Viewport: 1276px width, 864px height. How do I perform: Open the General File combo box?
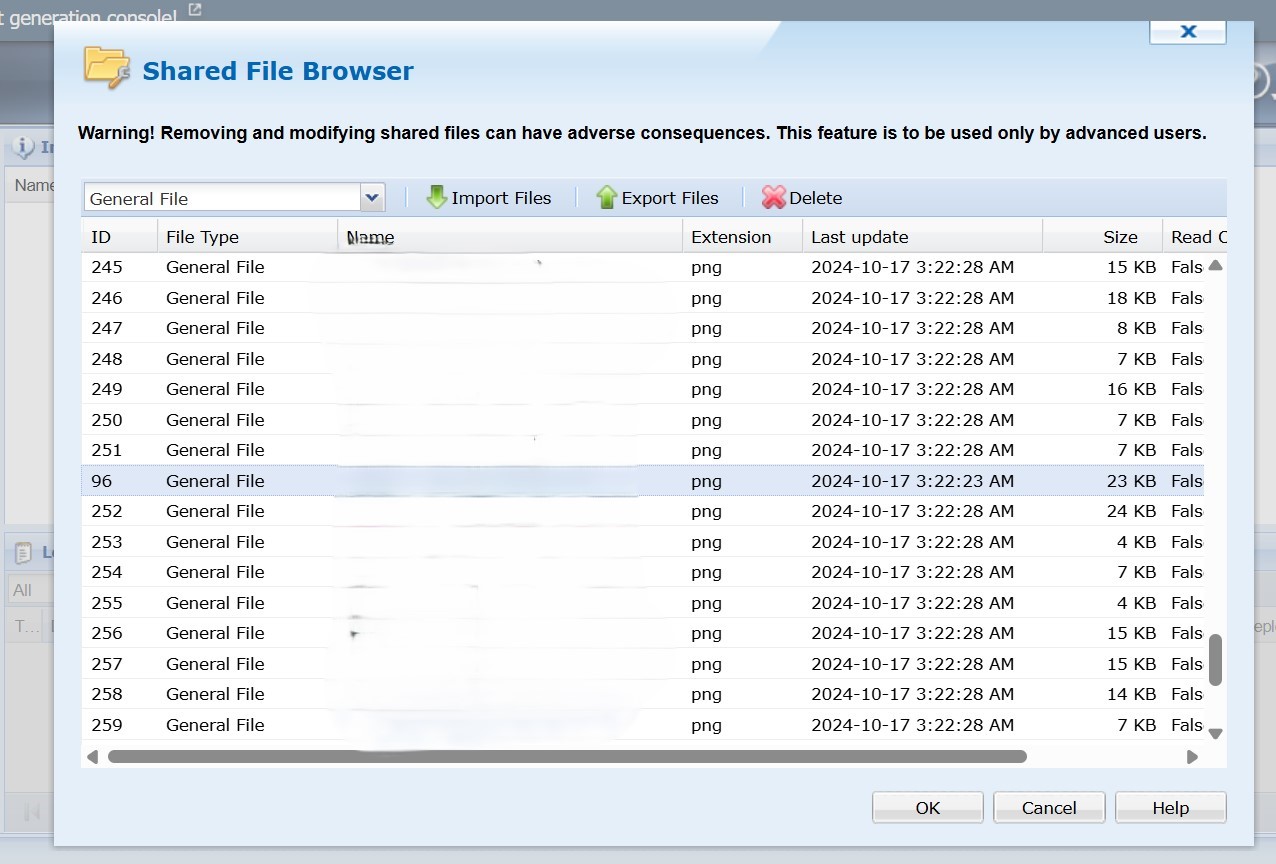tap(222, 198)
